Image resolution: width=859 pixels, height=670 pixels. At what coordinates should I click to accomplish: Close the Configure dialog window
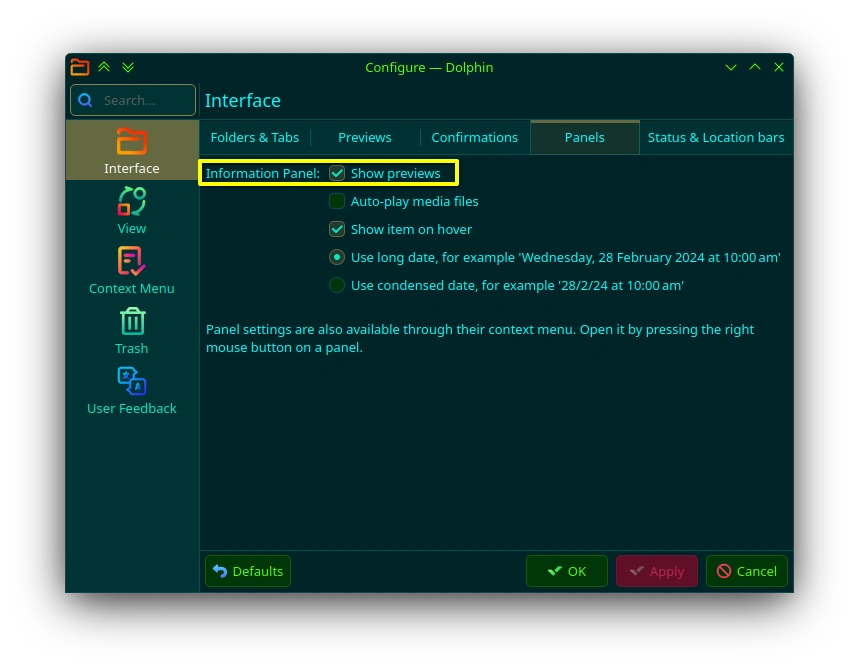pyautogui.click(x=778, y=67)
